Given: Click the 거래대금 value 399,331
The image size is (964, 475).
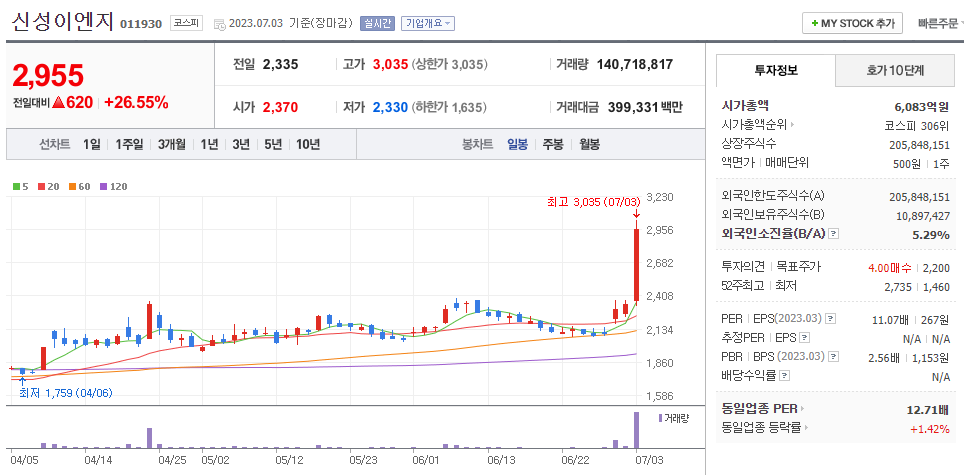Looking at the screenshot, I should pos(633,108).
